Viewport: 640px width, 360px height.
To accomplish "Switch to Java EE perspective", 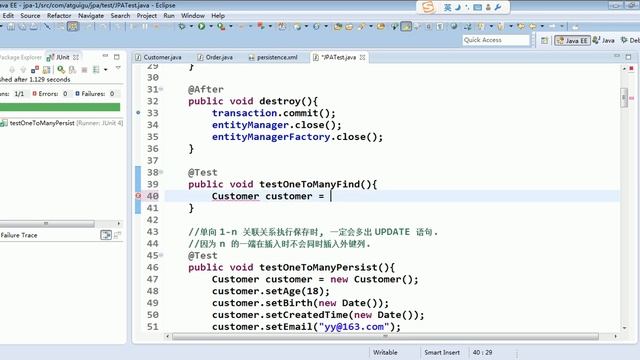I will [572, 40].
